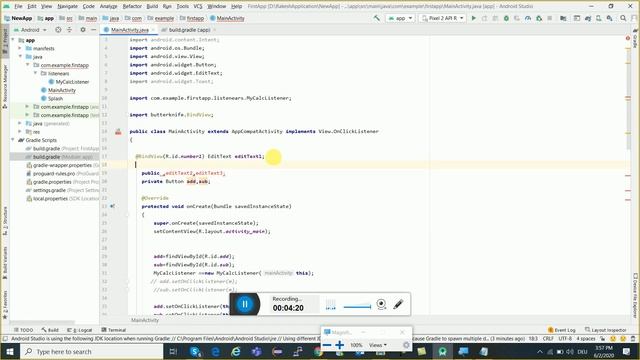Image resolution: width=640 pixels, height=360 pixels.
Task: Click scroll-from-source target icon in Project panel
Action: 58,30
